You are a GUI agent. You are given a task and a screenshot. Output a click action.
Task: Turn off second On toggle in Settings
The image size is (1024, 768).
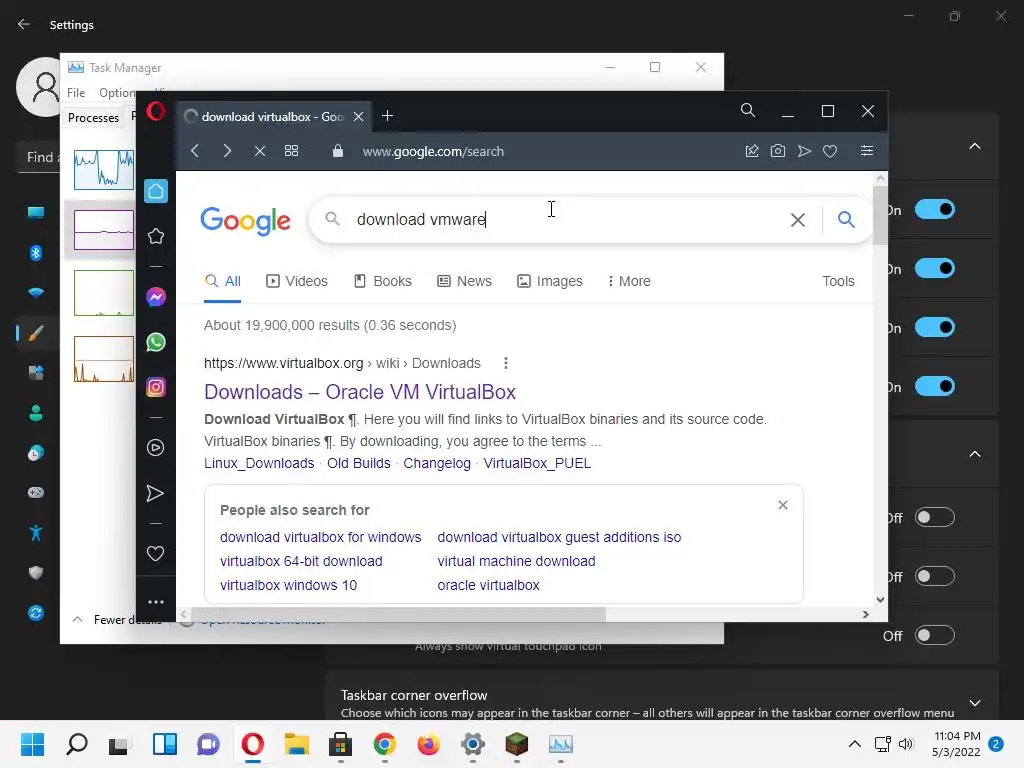[935, 268]
